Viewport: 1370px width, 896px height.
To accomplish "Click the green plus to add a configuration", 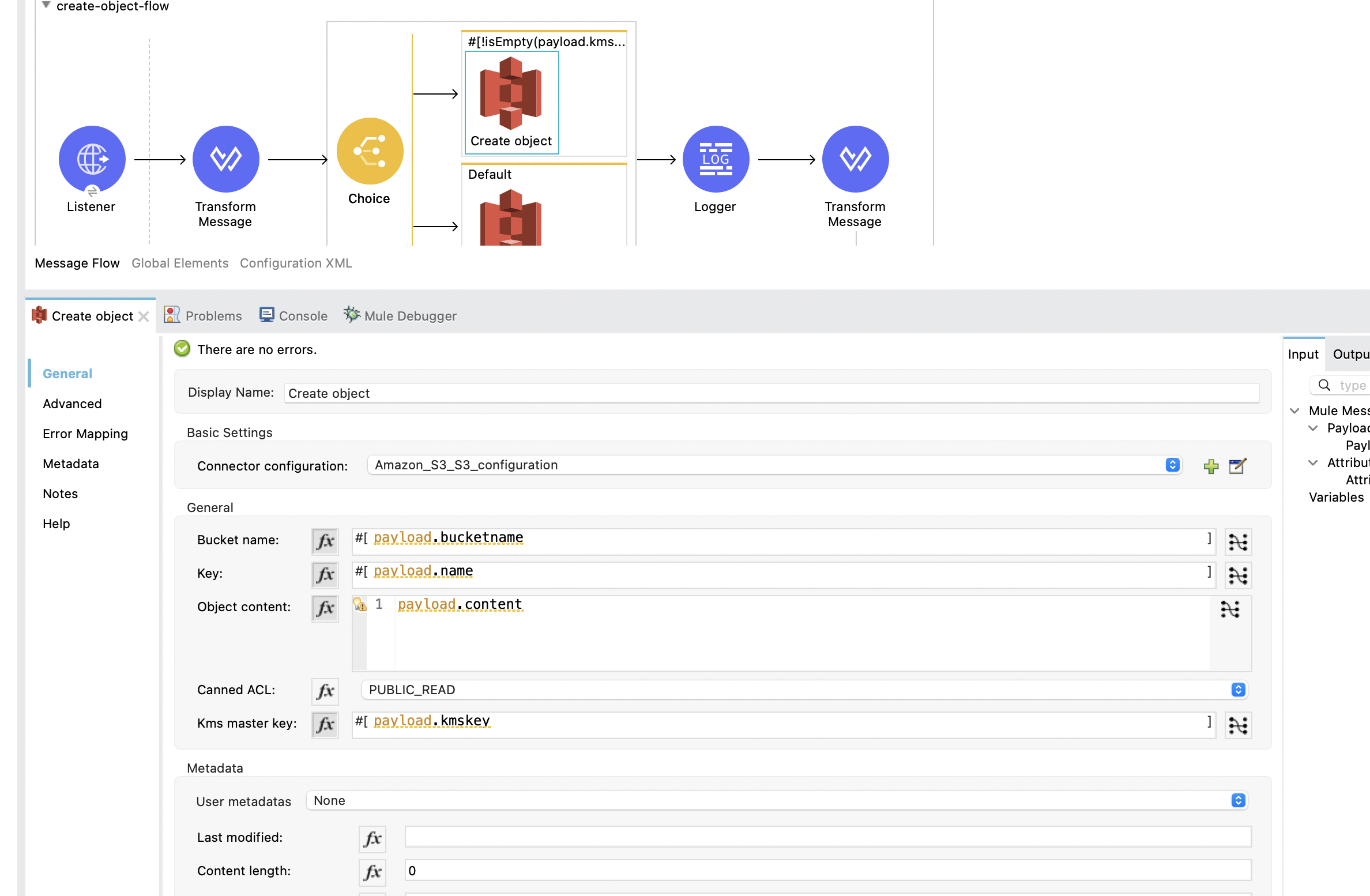I will click(x=1211, y=466).
